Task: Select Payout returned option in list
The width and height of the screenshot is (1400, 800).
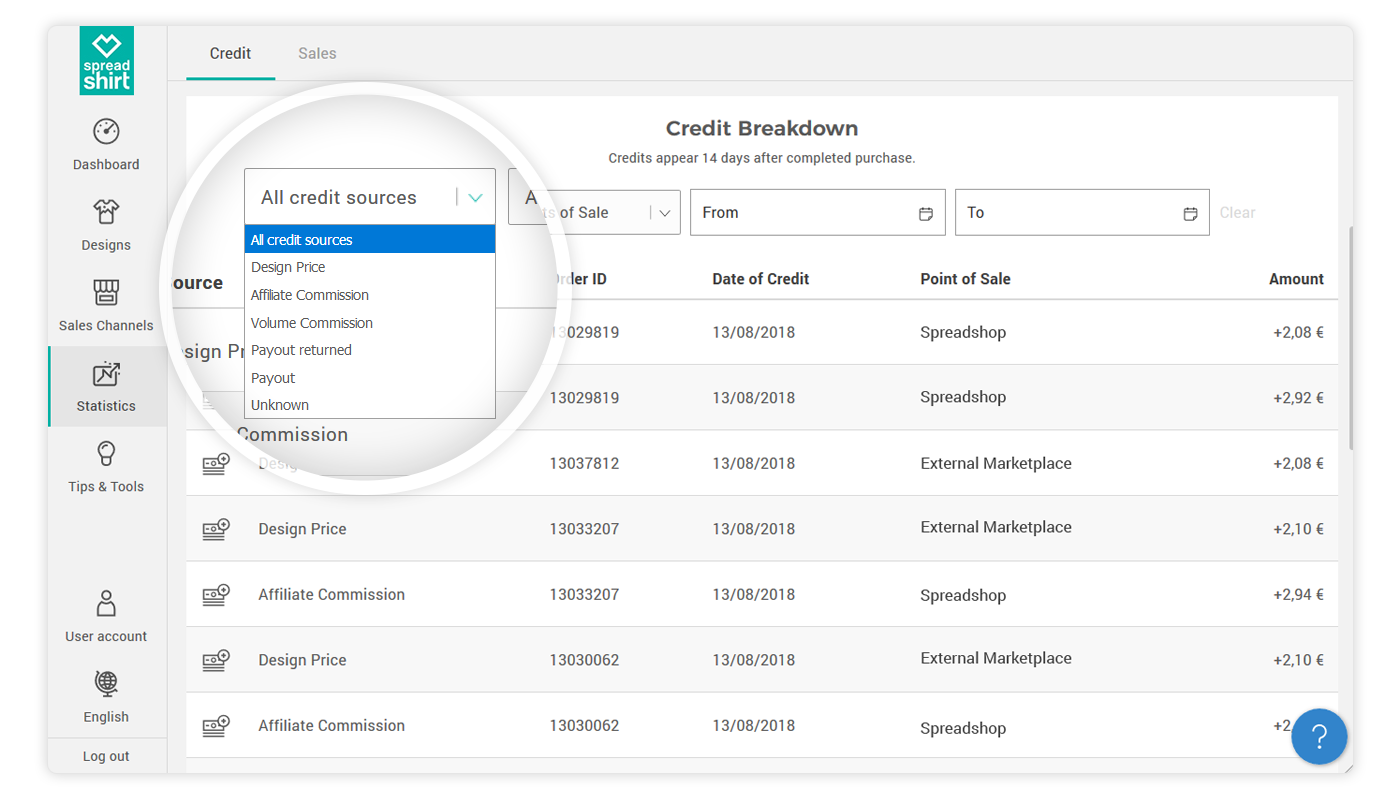Action: click(301, 350)
